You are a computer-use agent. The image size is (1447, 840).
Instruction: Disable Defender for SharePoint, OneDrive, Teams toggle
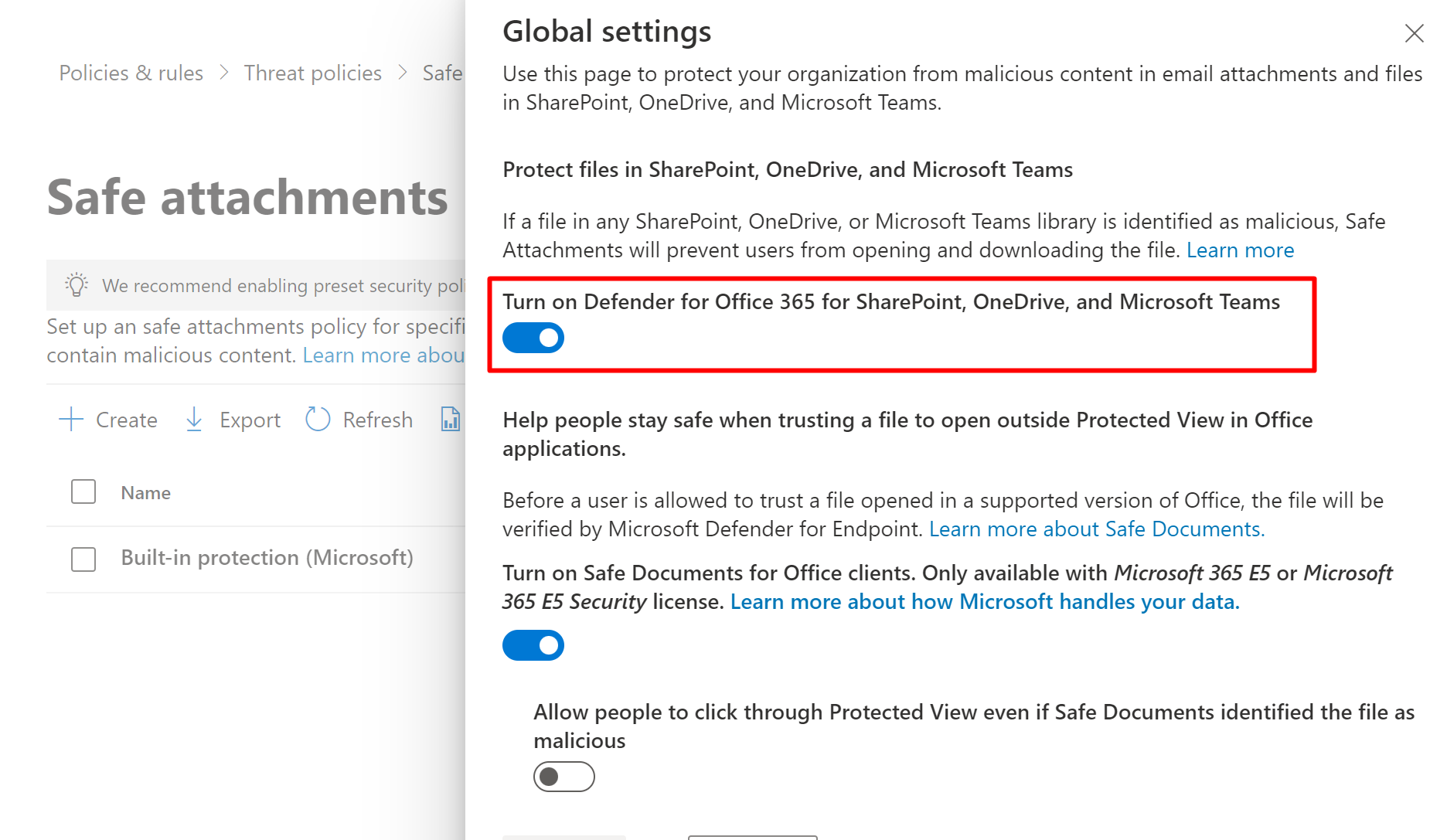[x=533, y=338]
